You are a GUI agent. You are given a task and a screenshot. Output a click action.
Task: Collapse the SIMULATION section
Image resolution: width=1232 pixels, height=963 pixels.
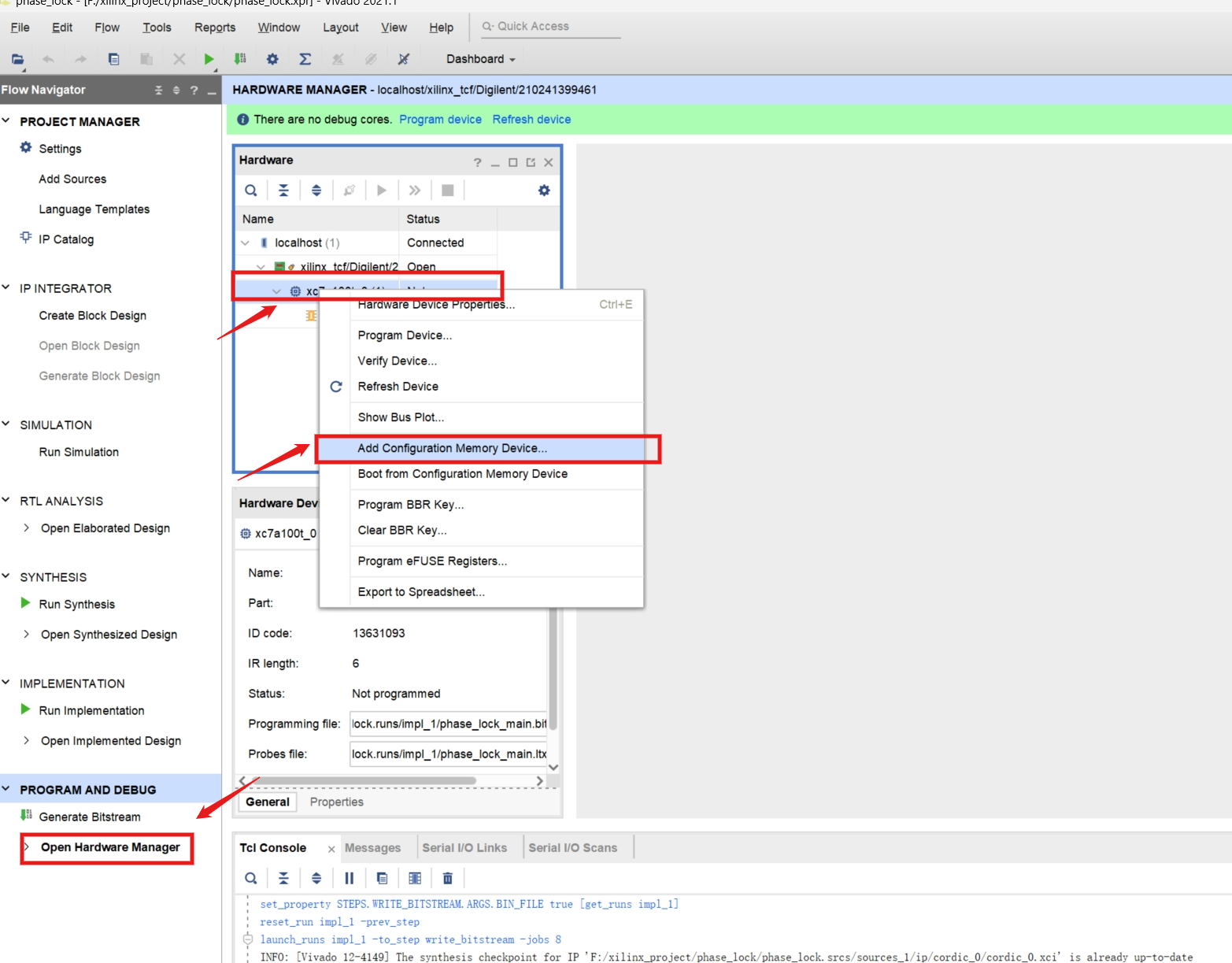point(6,424)
